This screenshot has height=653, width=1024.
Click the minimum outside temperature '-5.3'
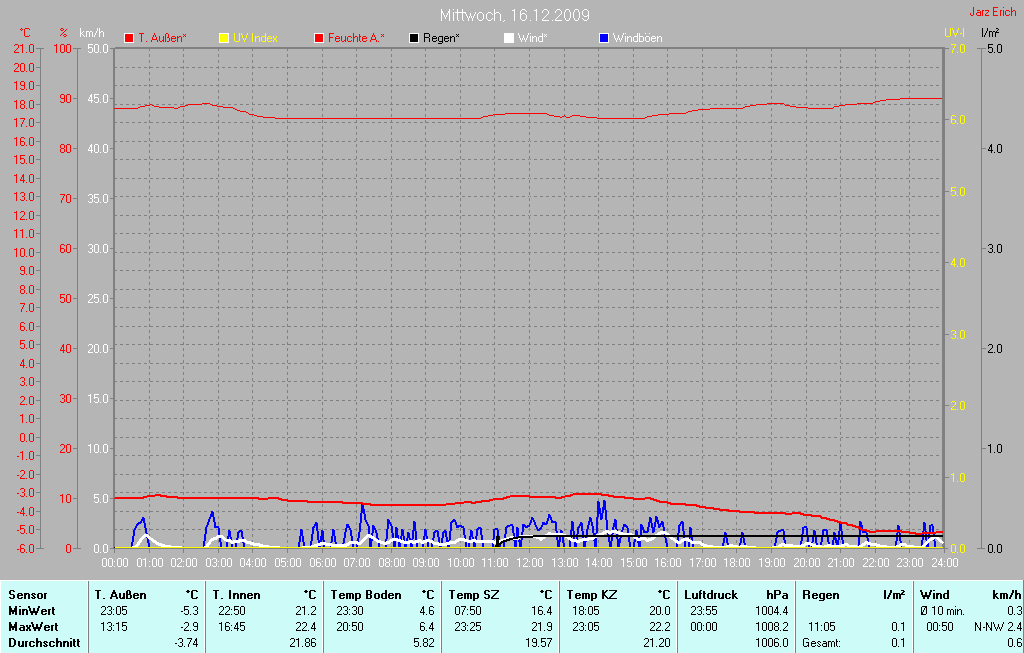pos(190,611)
